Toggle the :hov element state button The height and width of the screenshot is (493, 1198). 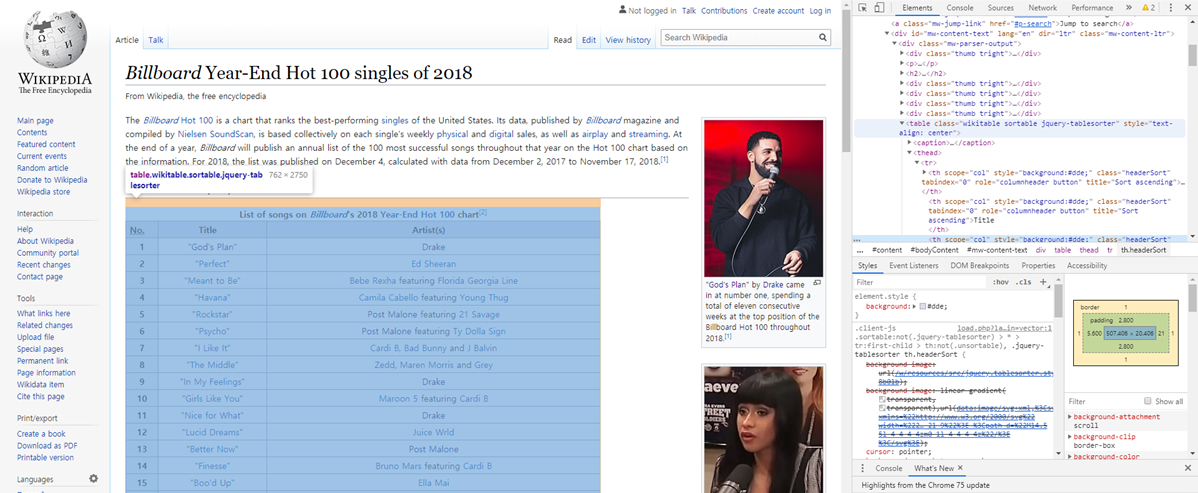coord(999,282)
